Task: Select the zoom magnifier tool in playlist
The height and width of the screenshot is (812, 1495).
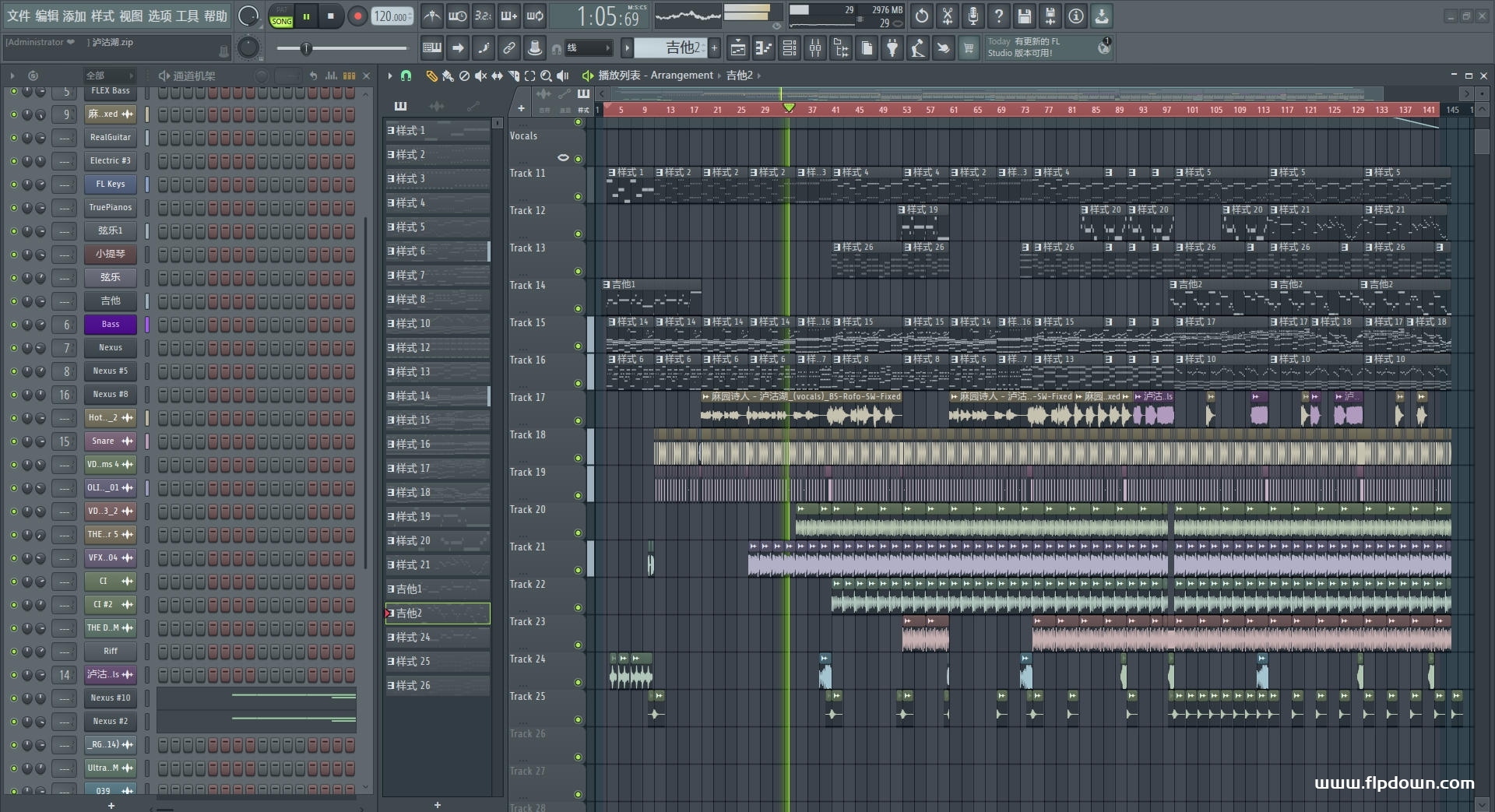Action: point(546,76)
